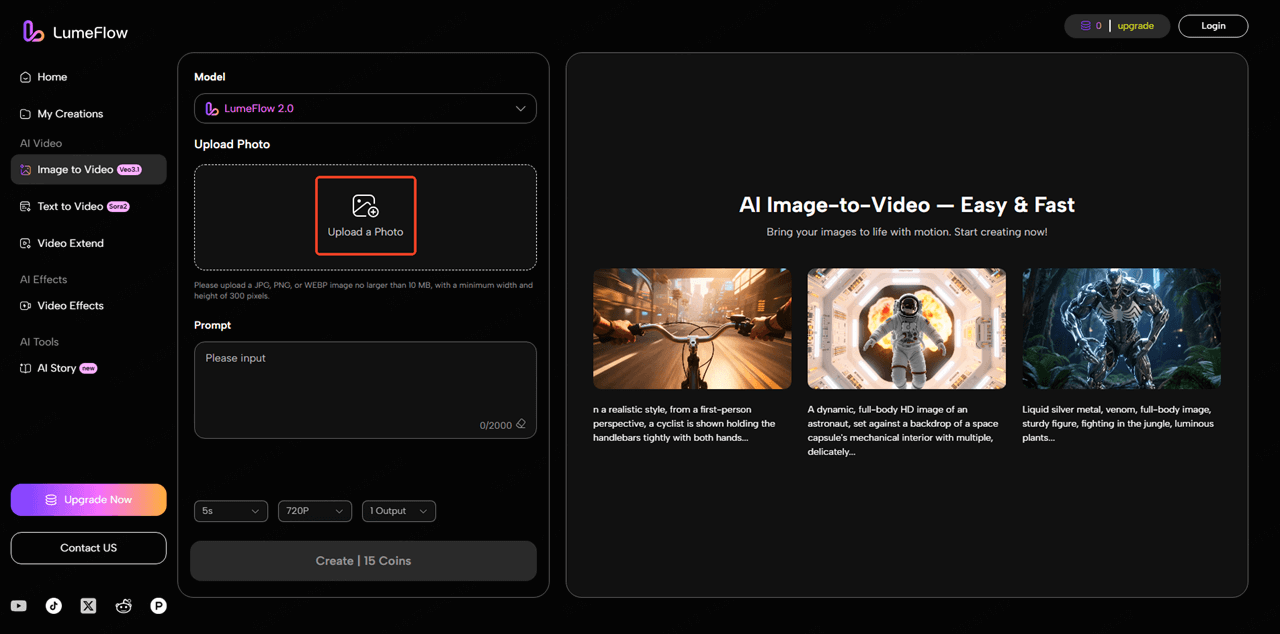
Task: Expand the 720P resolution dropdown
Action: coord(314,511)
